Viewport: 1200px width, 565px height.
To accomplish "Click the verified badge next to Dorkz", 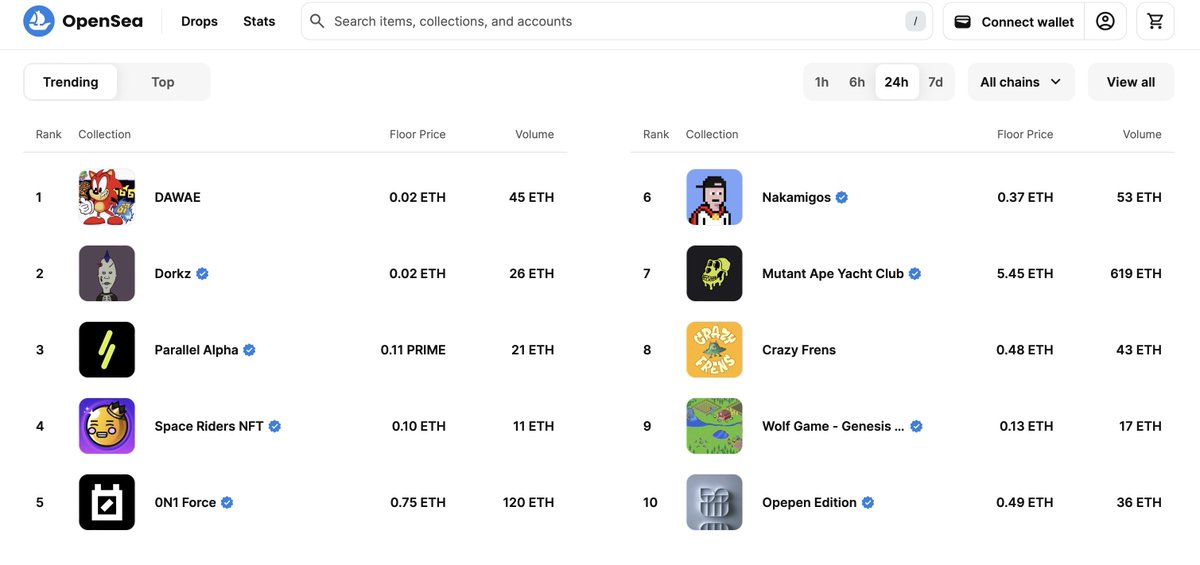I will [x=202, y=274].
